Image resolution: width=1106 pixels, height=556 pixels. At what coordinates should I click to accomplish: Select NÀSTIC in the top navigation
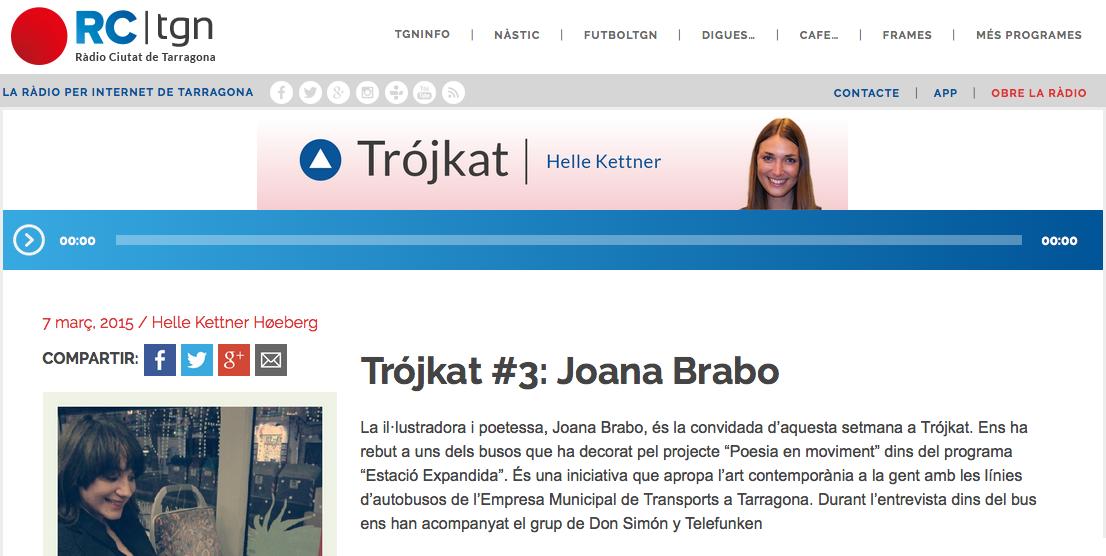(516, 35)
